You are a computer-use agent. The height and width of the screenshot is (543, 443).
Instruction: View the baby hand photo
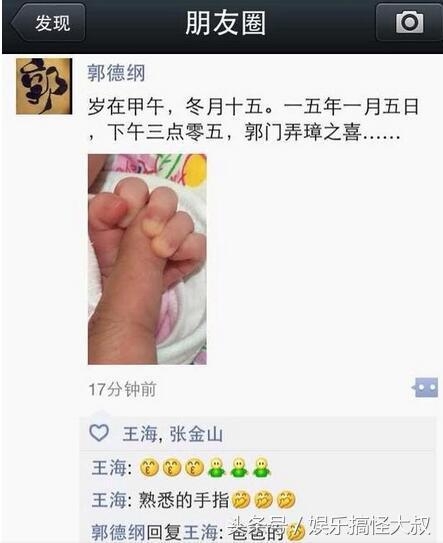[x=147, y=259]
